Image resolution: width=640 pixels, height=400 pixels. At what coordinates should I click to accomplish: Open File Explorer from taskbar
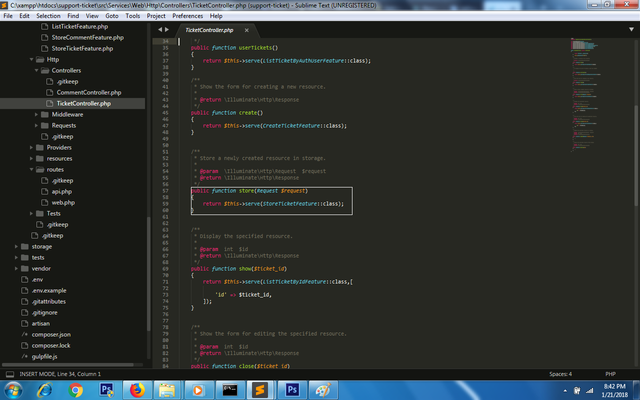tap(167, 390)
